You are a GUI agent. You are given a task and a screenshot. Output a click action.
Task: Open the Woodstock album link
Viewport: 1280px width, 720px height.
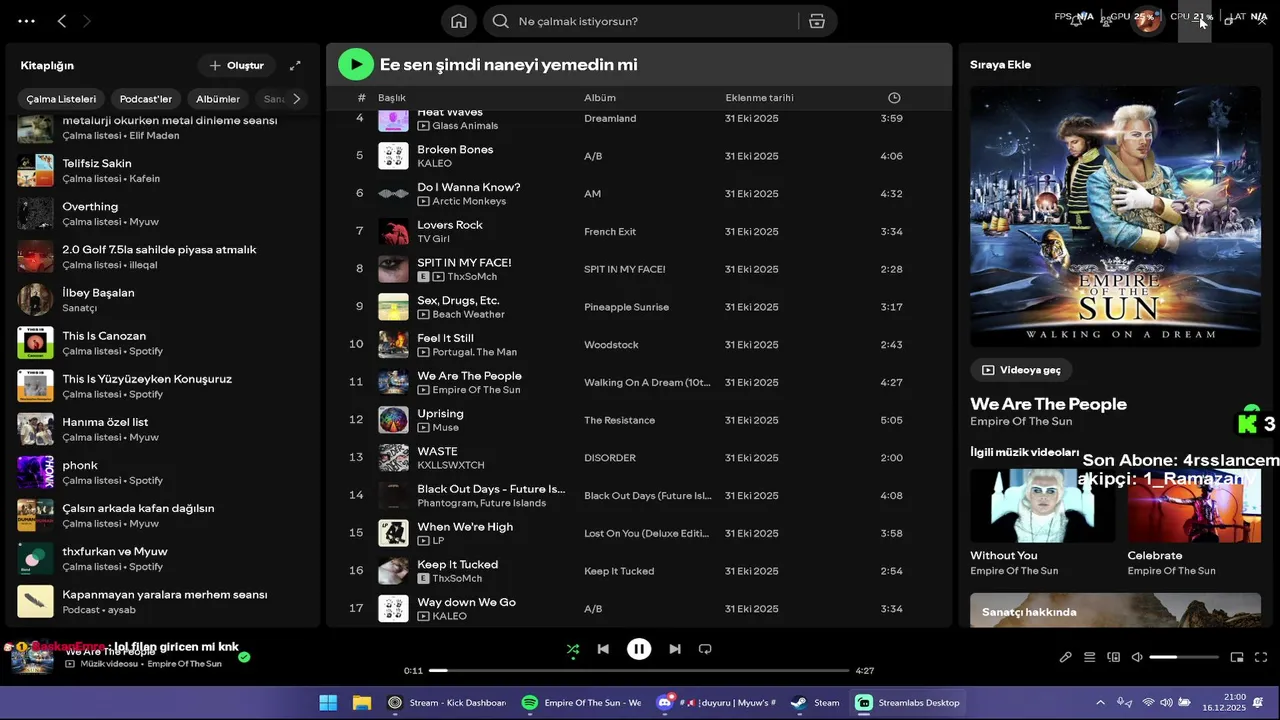tap(611, 345)
